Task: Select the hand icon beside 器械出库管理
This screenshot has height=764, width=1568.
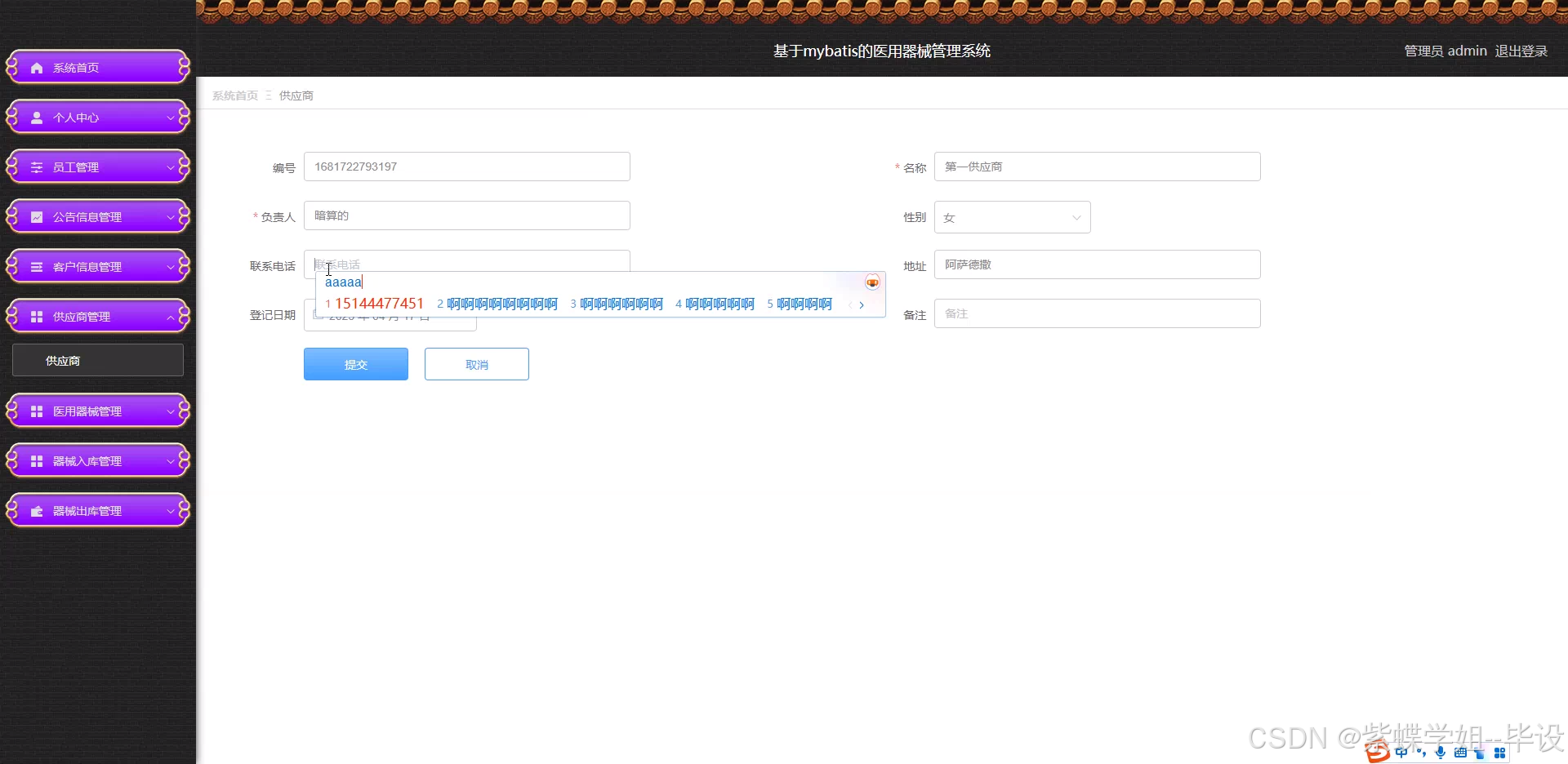Action: coord(37,511)
